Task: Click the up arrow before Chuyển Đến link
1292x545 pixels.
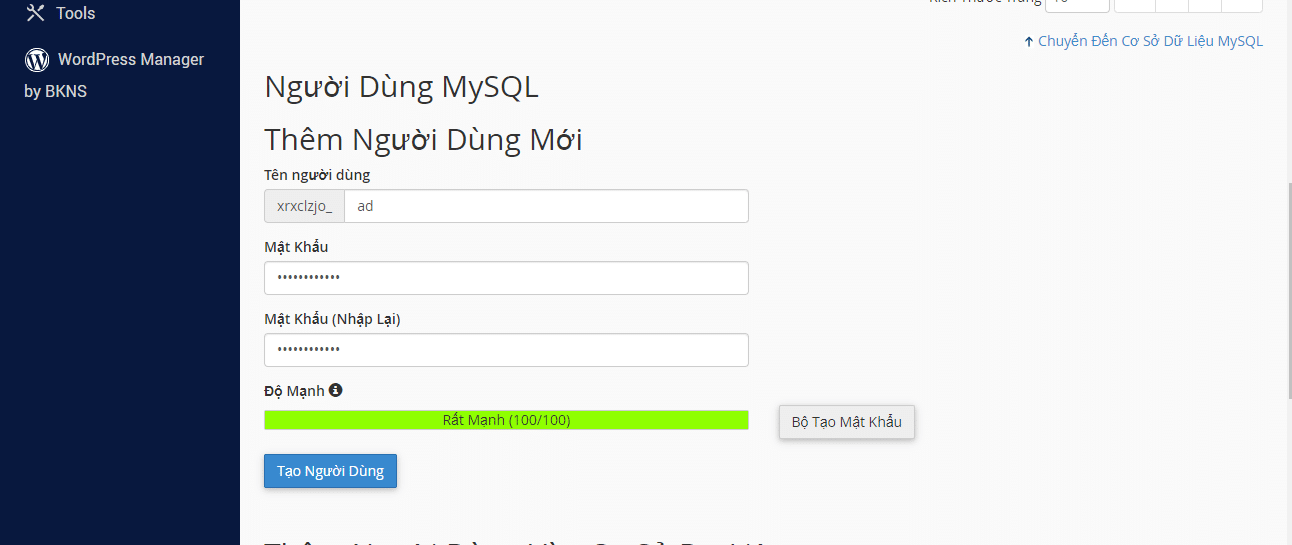Action: coord(1028,42)
